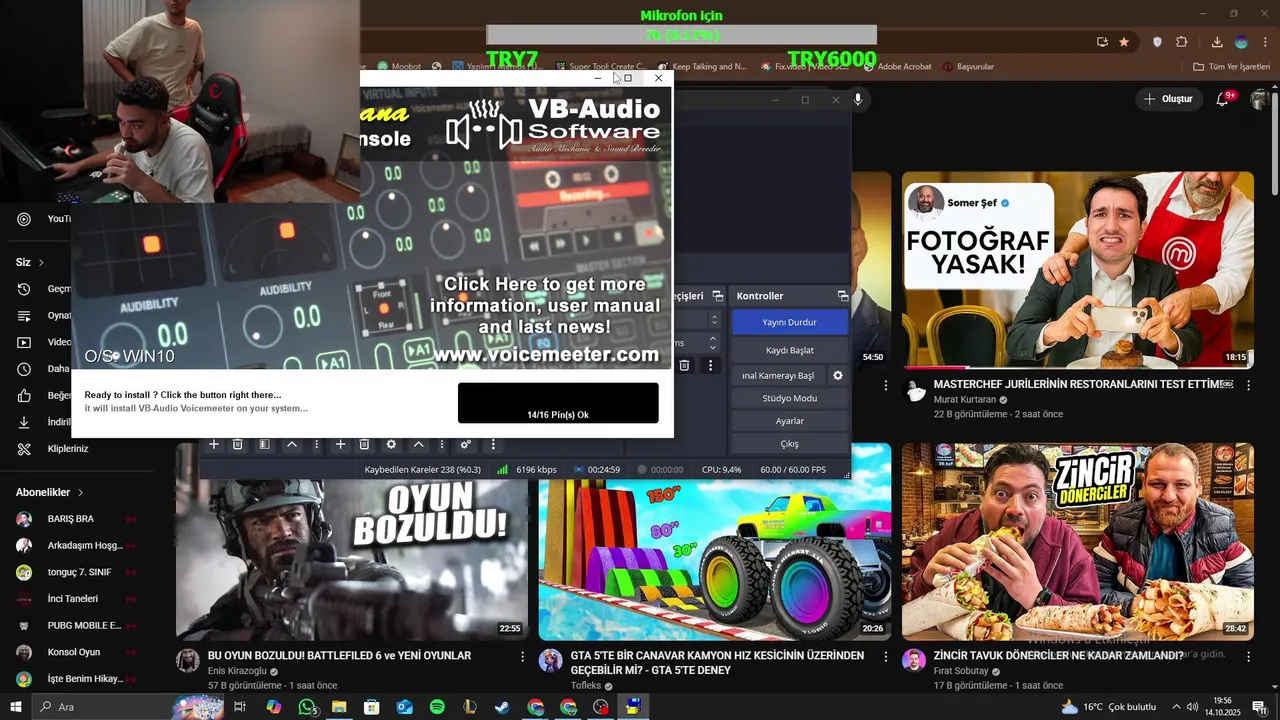Bookmark this page with Chrome star icon
Screen dimensions: 1280x720
coord(1124,42)
